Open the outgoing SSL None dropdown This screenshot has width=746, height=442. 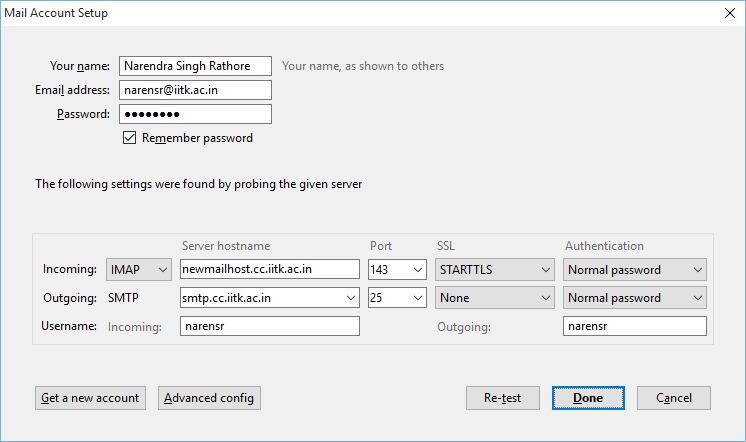(x=494, y=298)
